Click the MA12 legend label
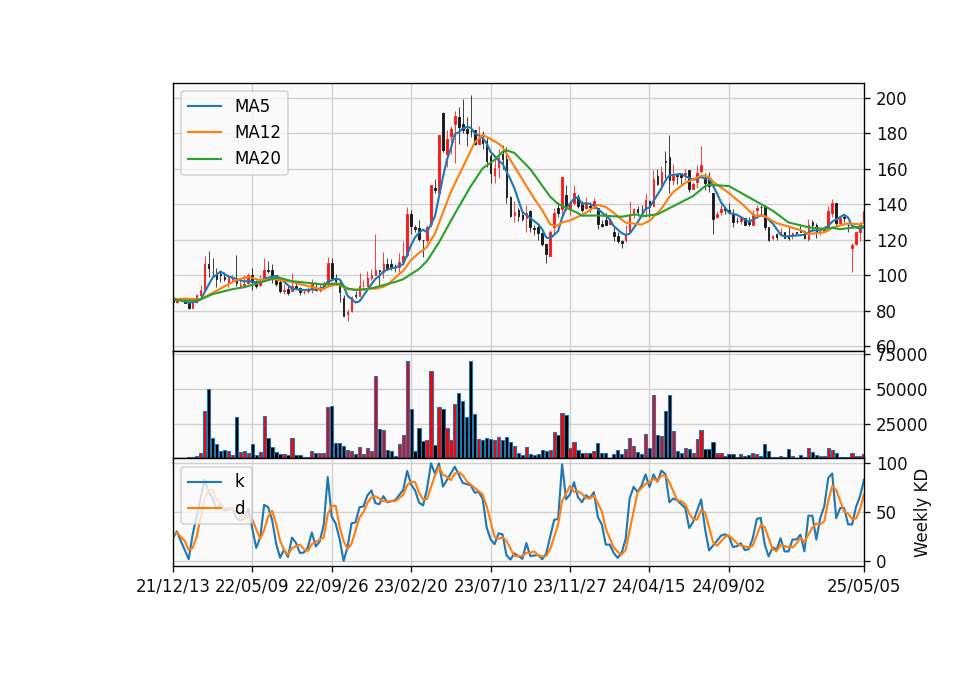Screen dimensions: 960x690 coord(258,132)
